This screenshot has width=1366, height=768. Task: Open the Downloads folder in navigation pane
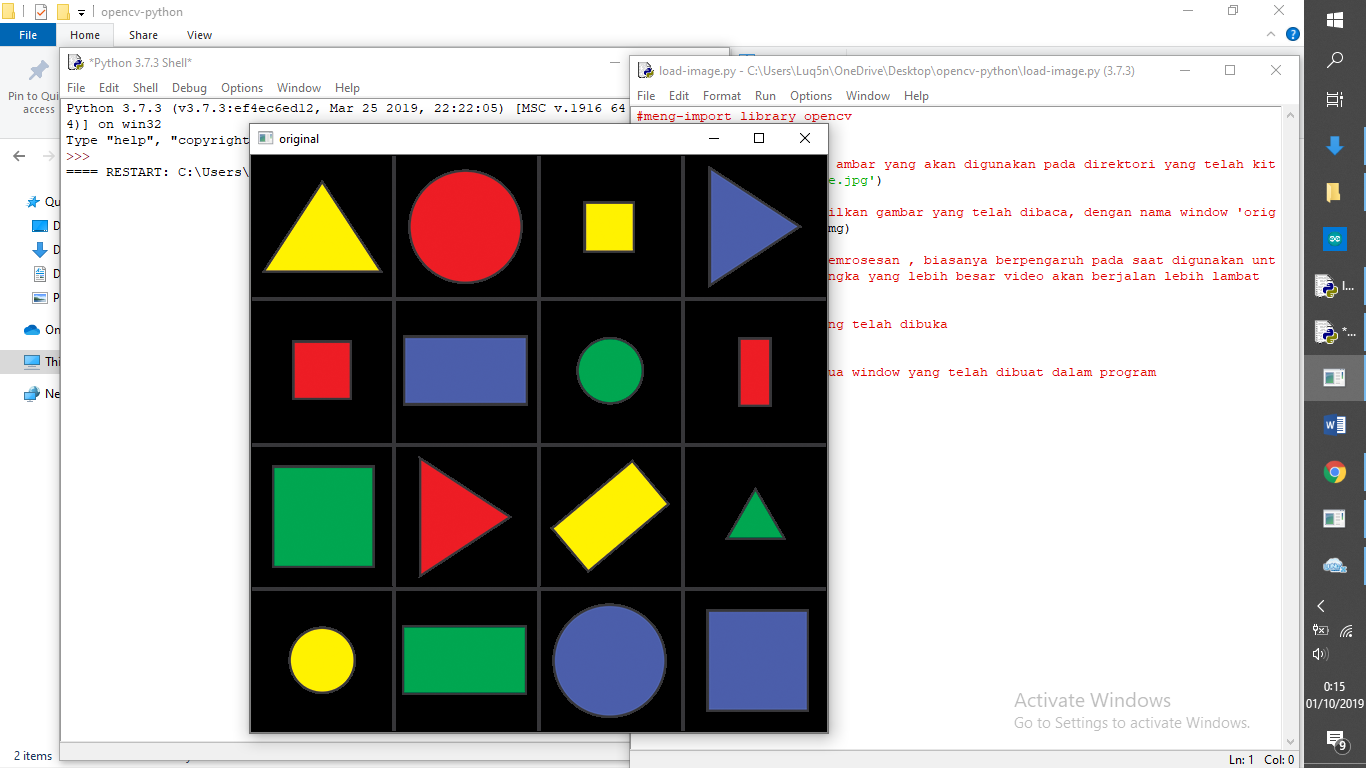click(40, 250)
